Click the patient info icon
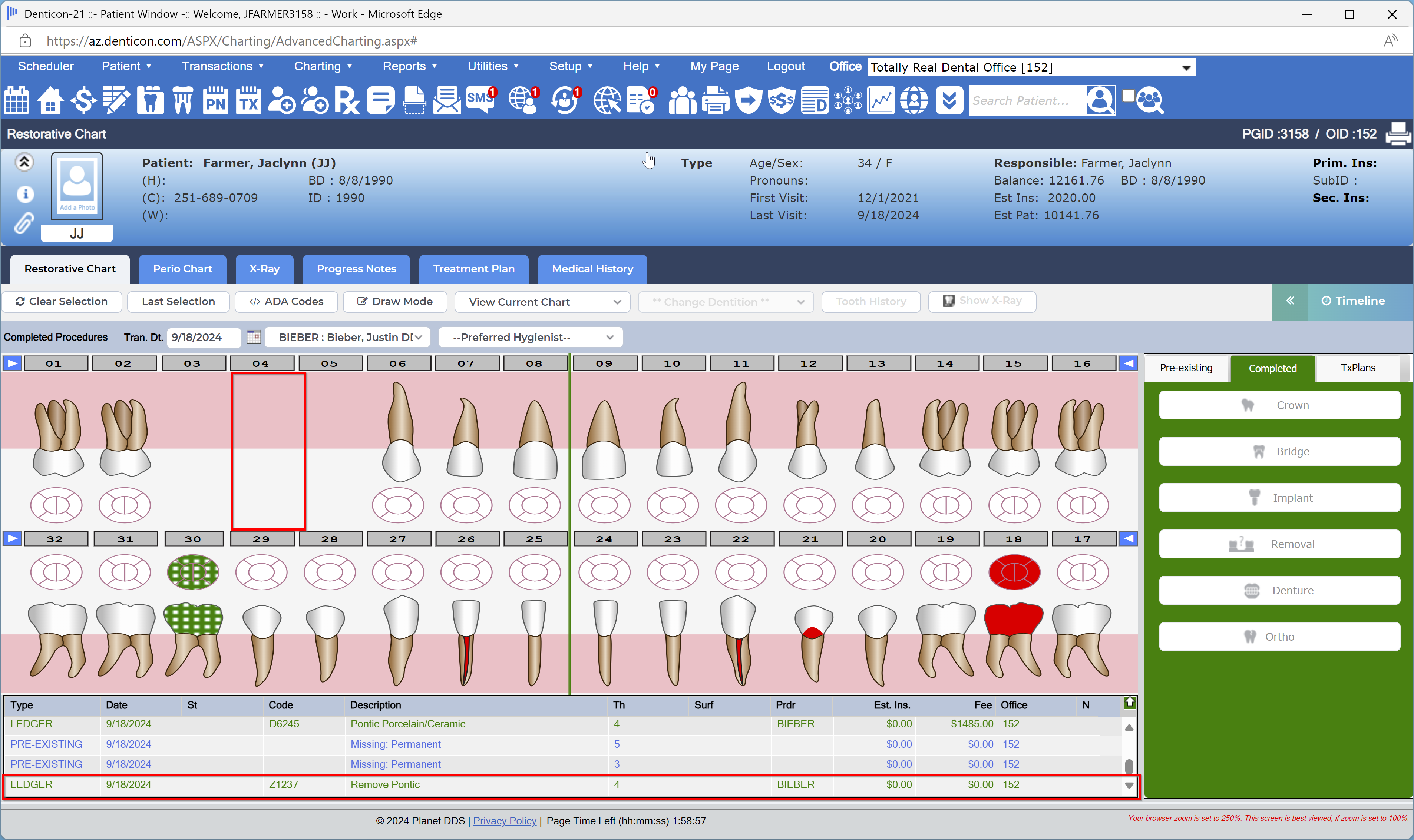The width and height of the screenshot is (1414, 840). 25,194
